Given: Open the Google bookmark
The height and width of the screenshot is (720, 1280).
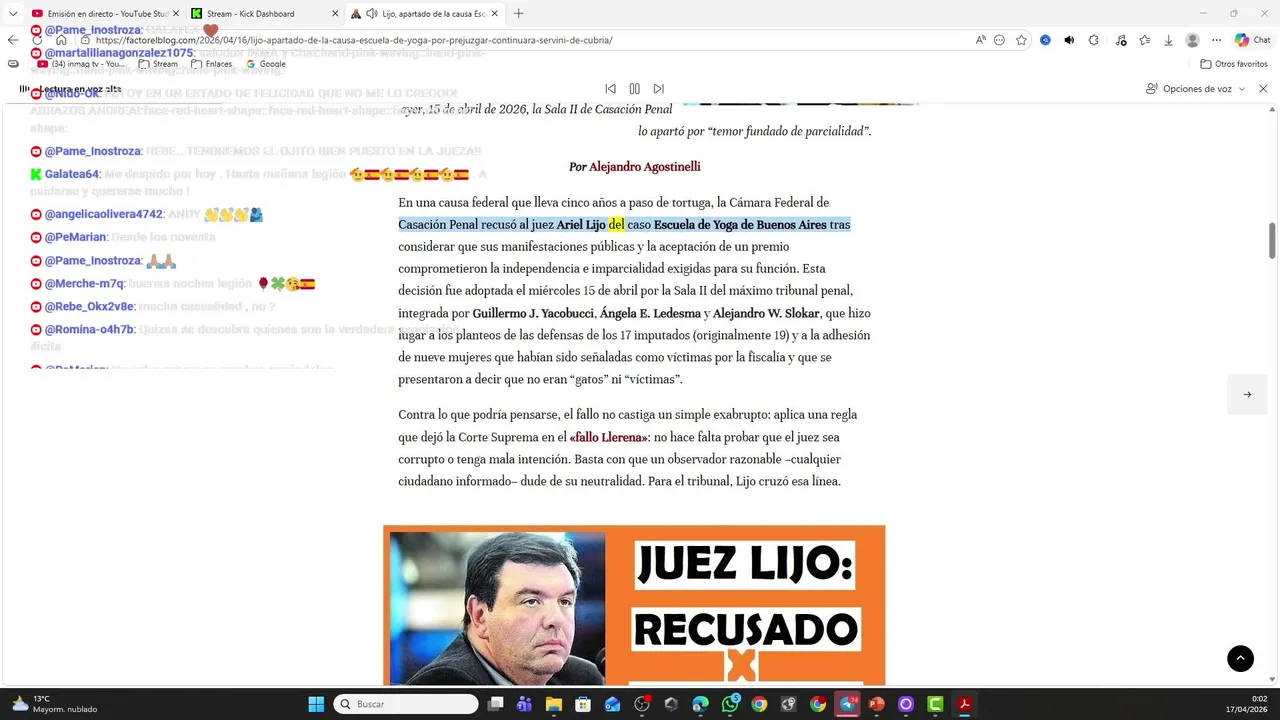Looking at the screenshot, I should [266, 64].
